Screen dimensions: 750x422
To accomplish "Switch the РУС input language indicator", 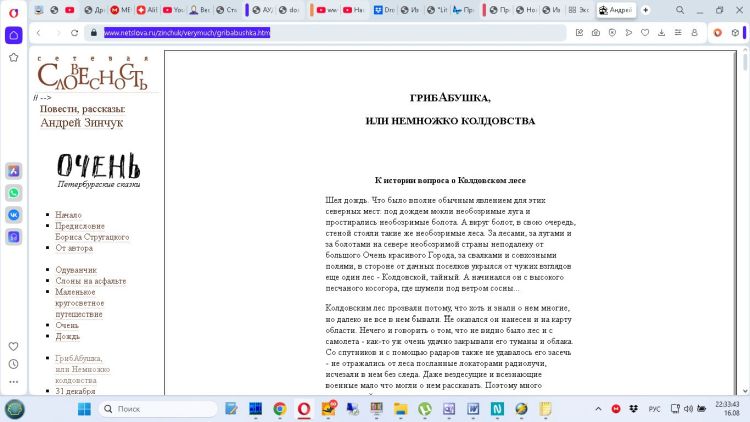I will point(654,409).
